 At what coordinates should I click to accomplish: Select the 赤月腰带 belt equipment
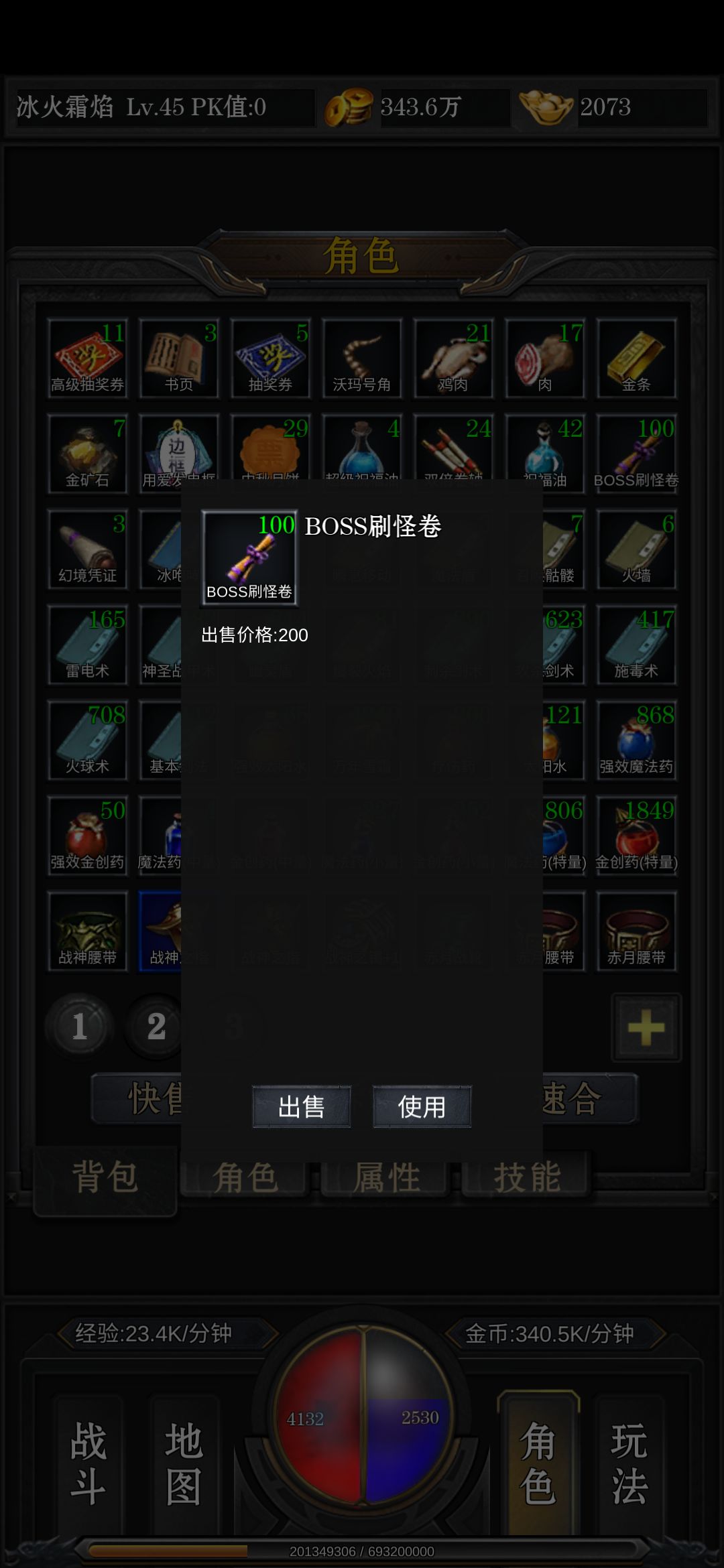636,931
